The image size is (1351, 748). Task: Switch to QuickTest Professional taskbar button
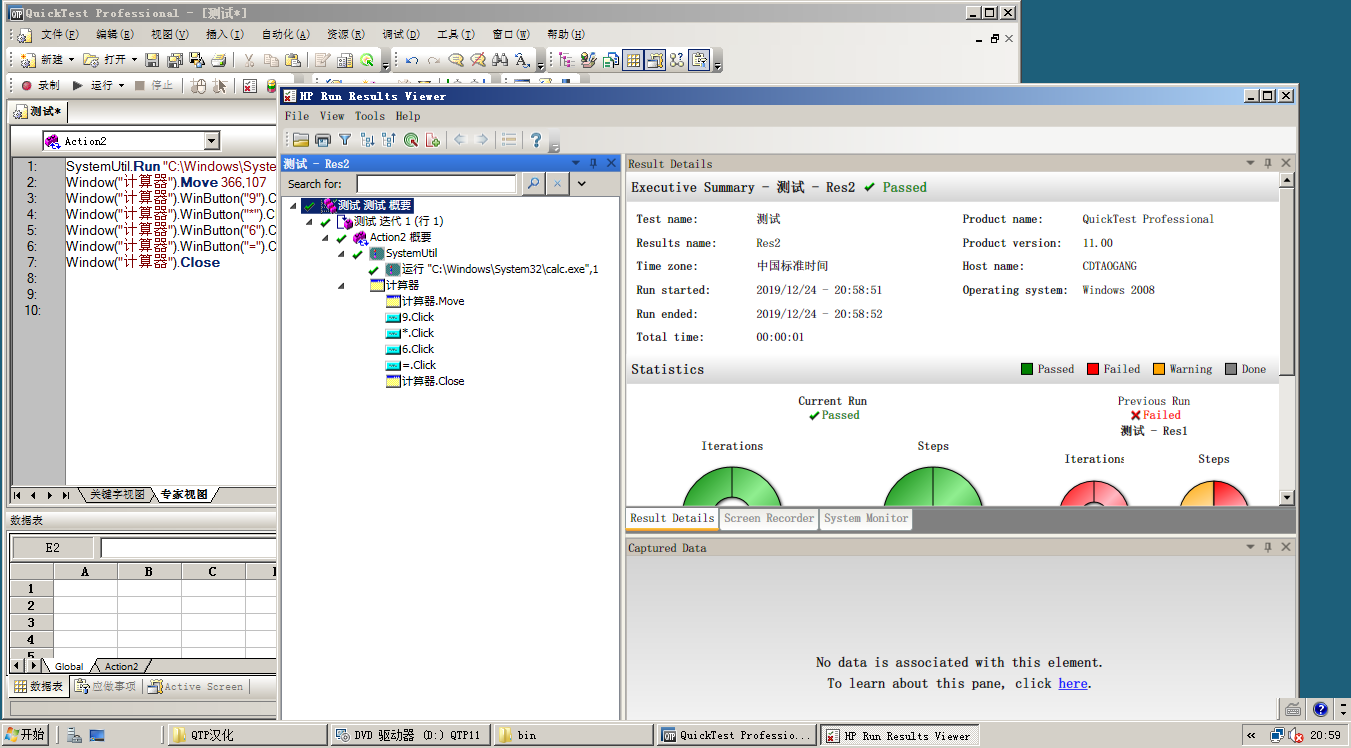(x=737, y=735)
